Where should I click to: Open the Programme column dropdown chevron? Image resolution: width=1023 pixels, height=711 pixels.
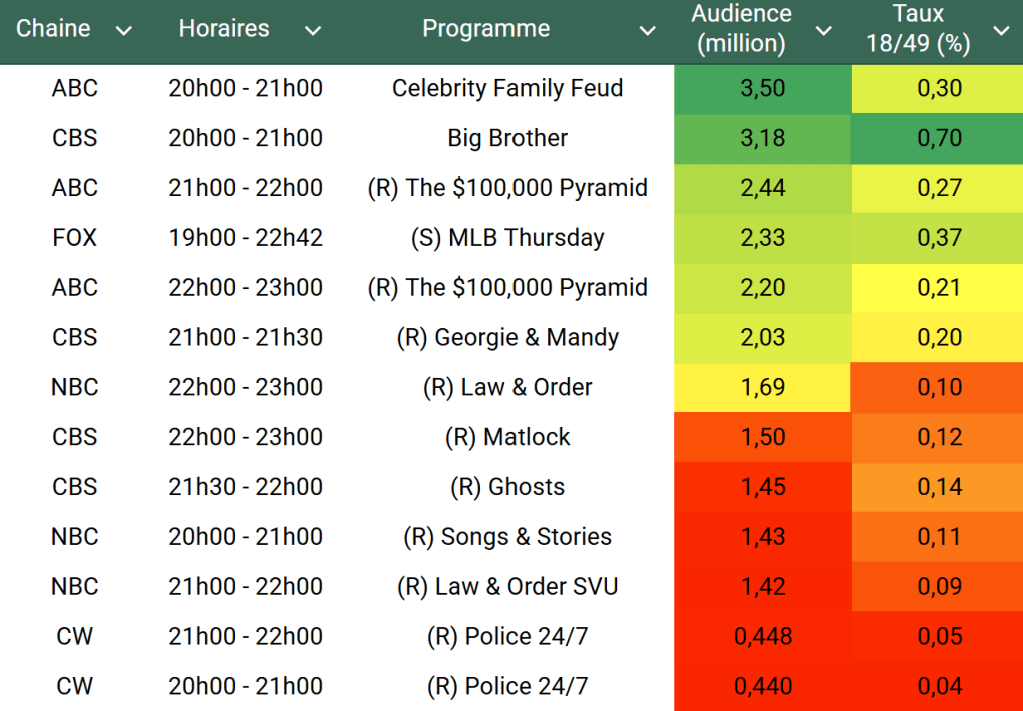[x=648, y=31]
